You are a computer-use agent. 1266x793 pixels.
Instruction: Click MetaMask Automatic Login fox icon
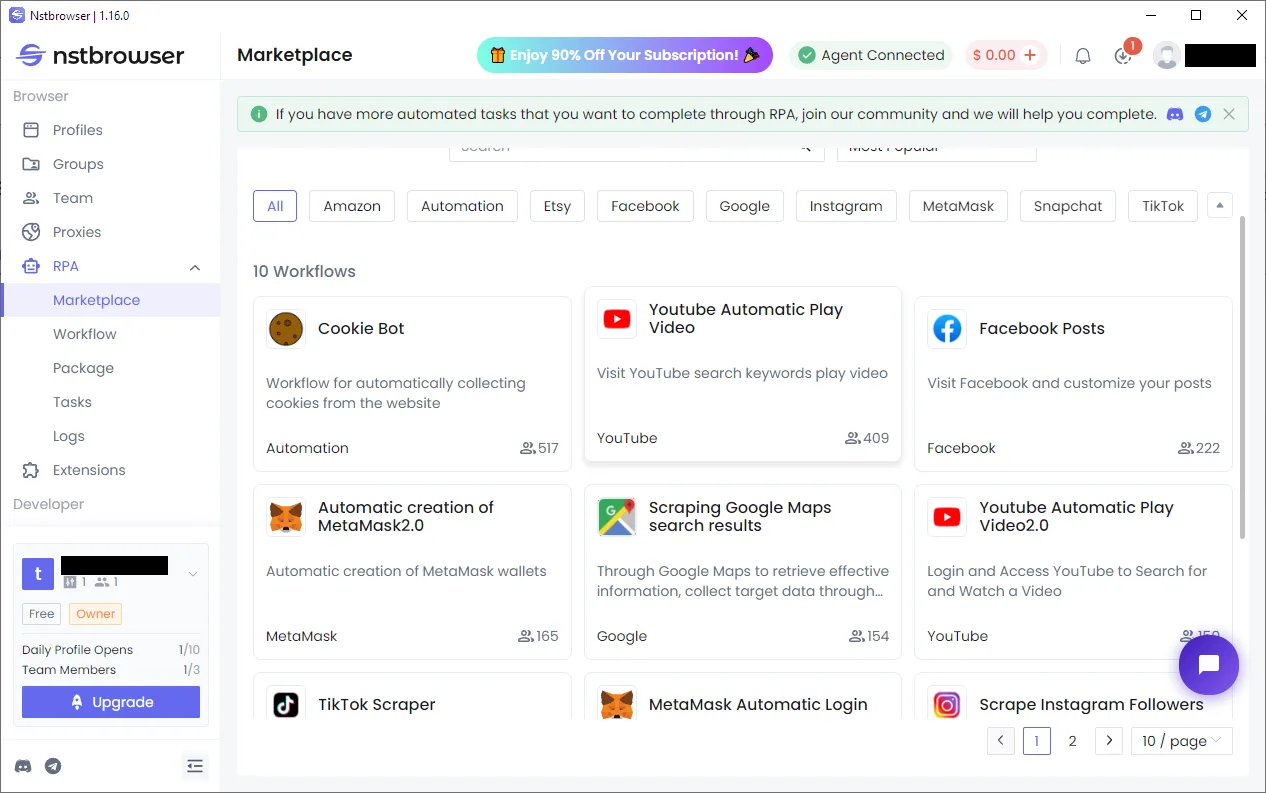[x=617, y=705]
